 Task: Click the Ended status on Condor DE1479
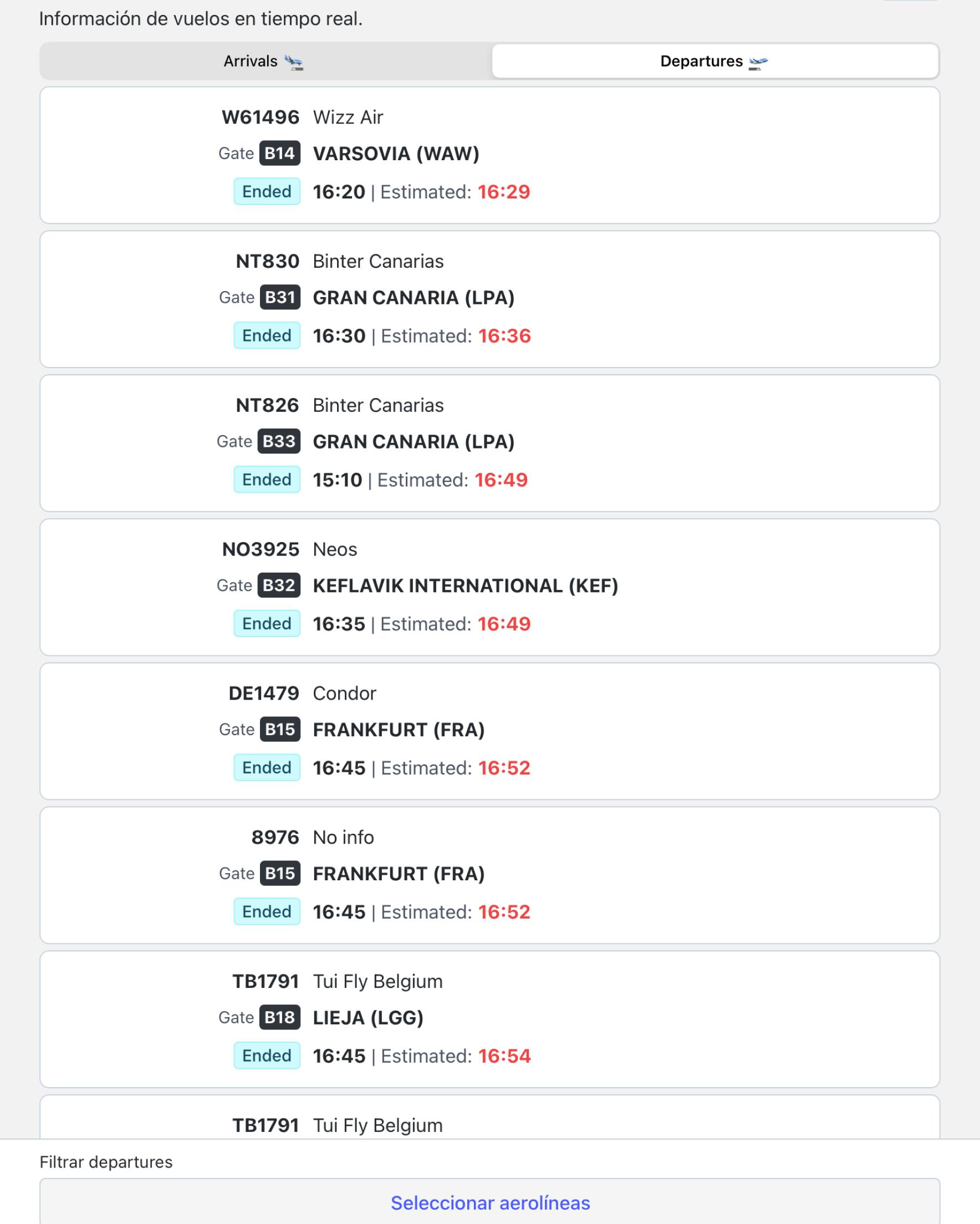click(267, 768)
